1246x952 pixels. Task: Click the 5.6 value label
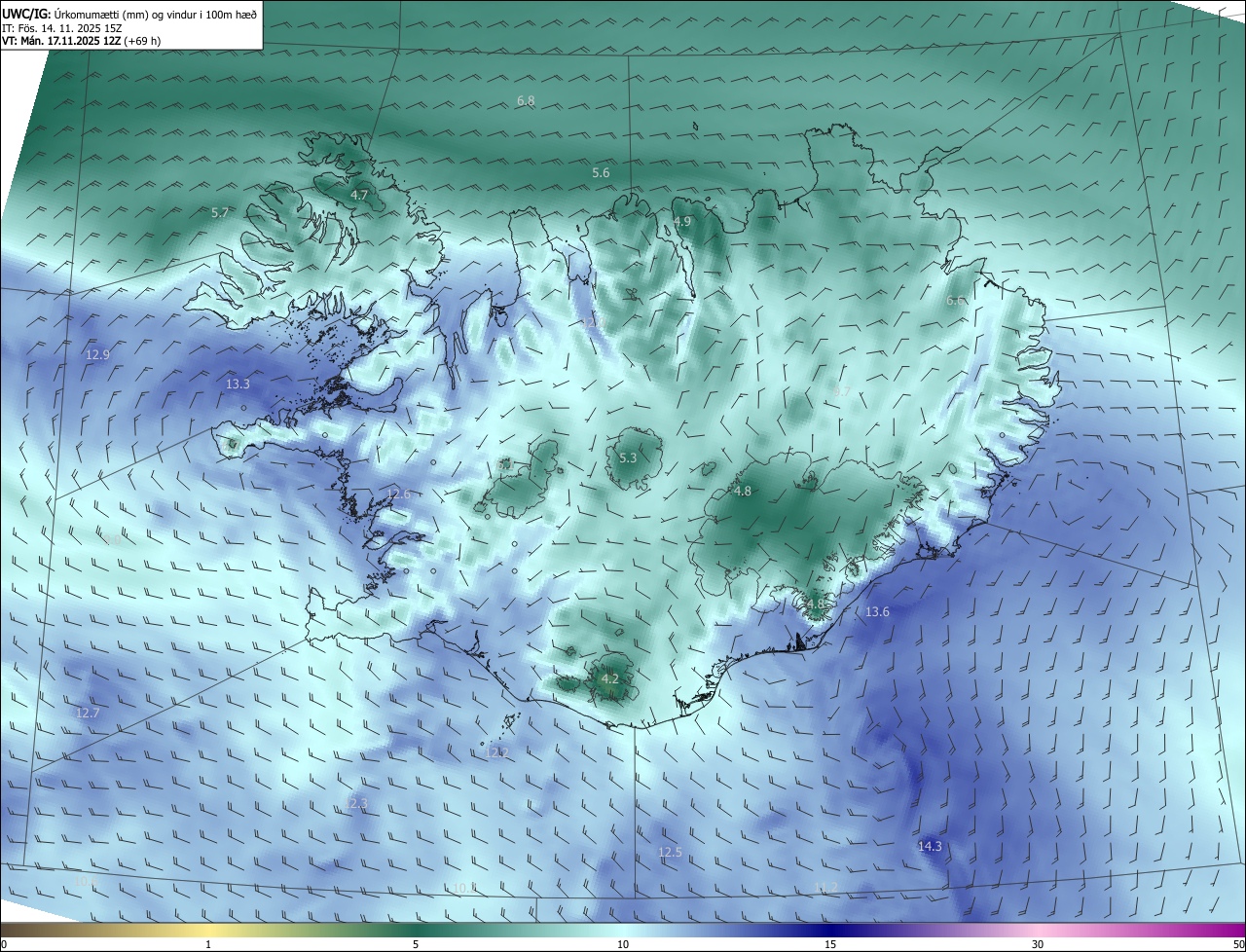[x=601, y=173]
